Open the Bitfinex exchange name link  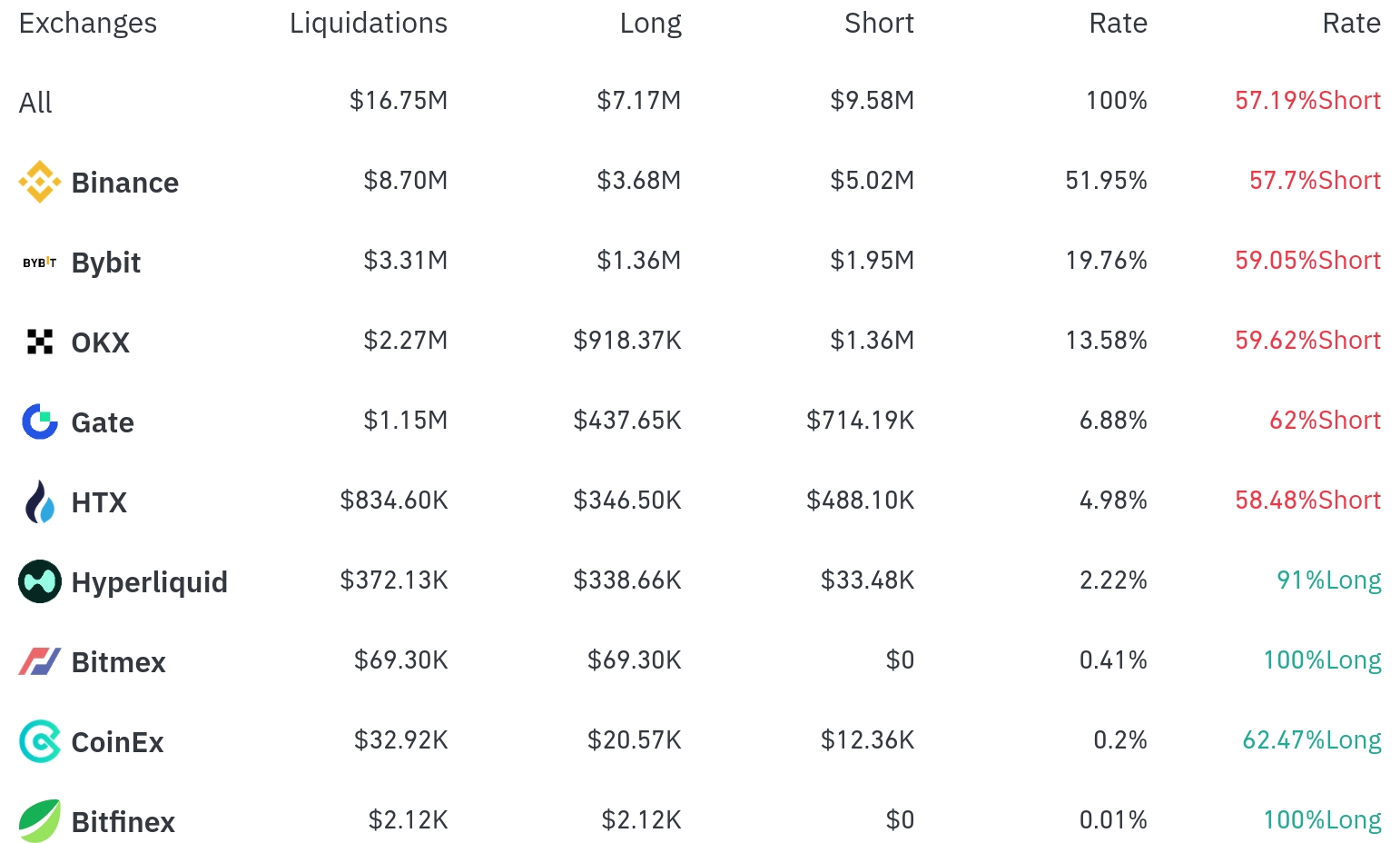point(123,822)
